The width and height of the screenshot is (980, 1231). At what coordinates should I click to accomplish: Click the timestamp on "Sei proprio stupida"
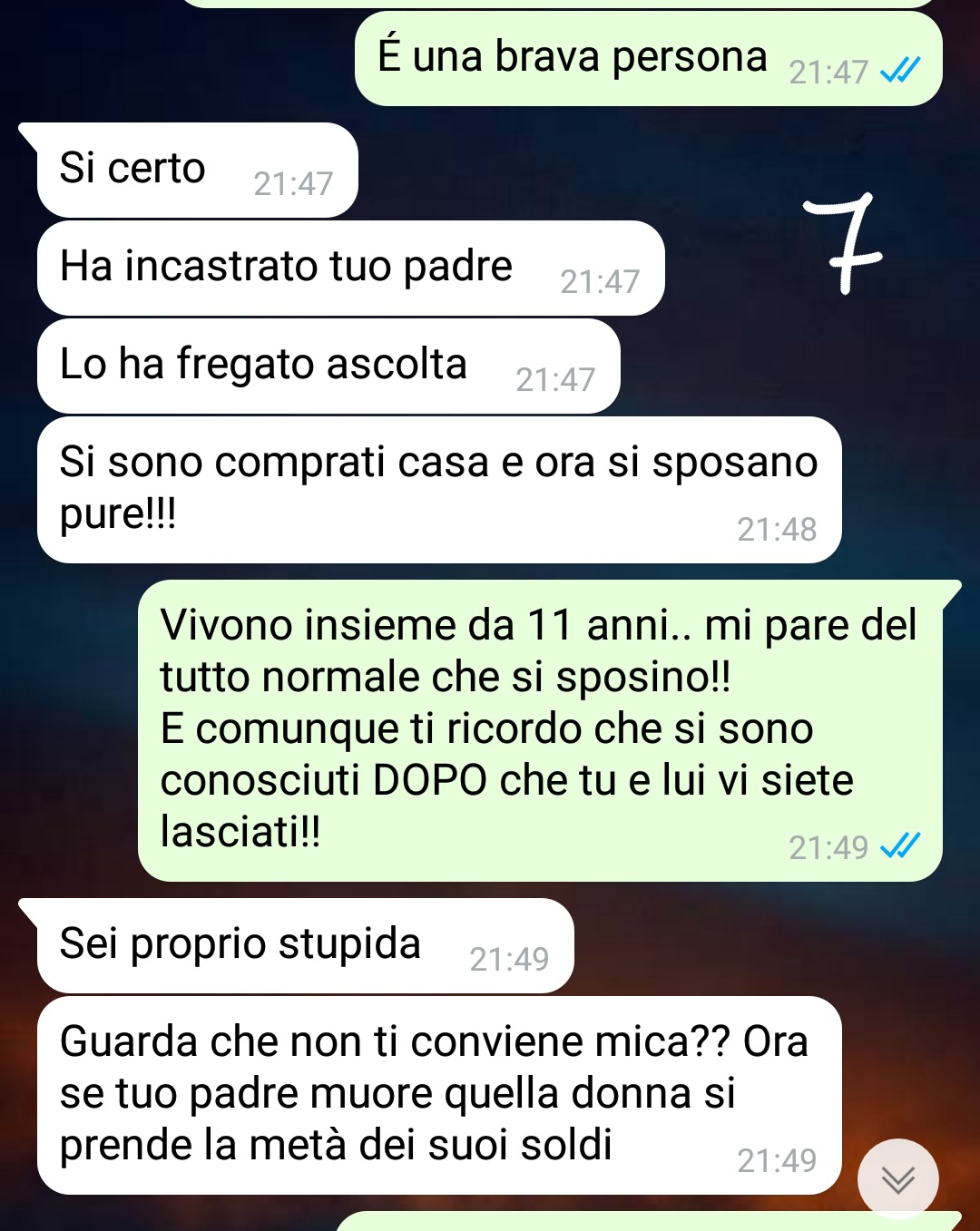[509, 959]
